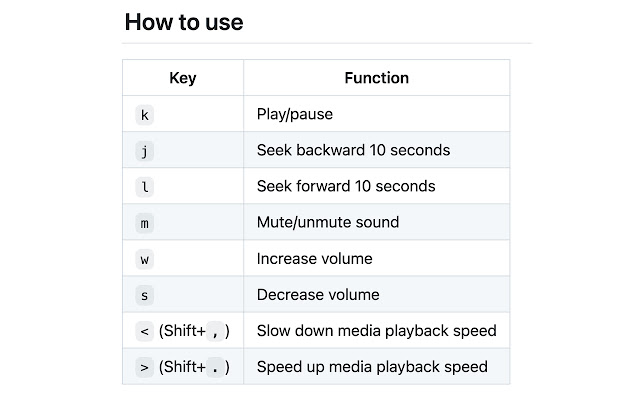Click the l key badge
640x400 pixels.
click(x=145, y=187)
